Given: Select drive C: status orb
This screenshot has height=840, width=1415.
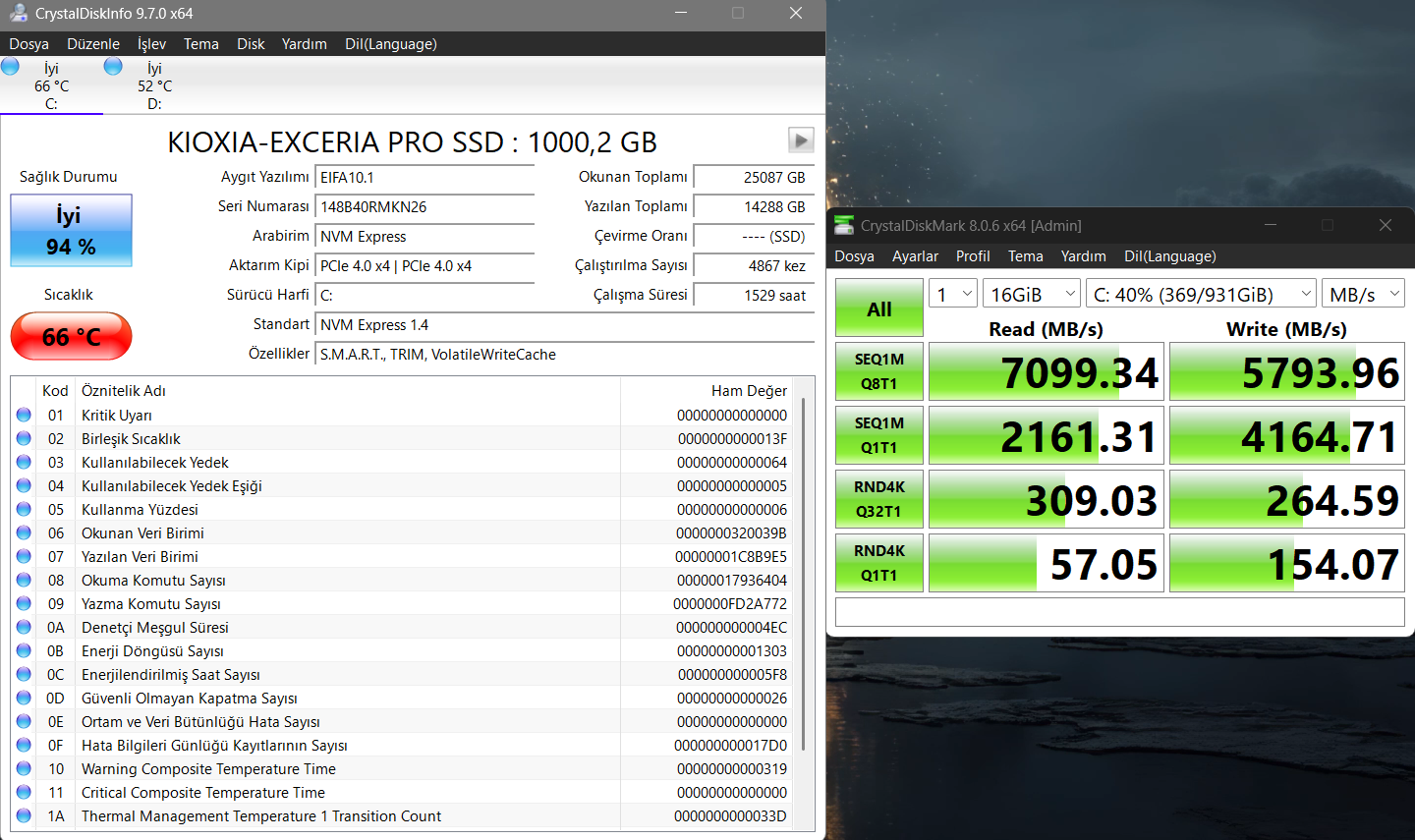Looking at the screenshot, I should 10,66.
